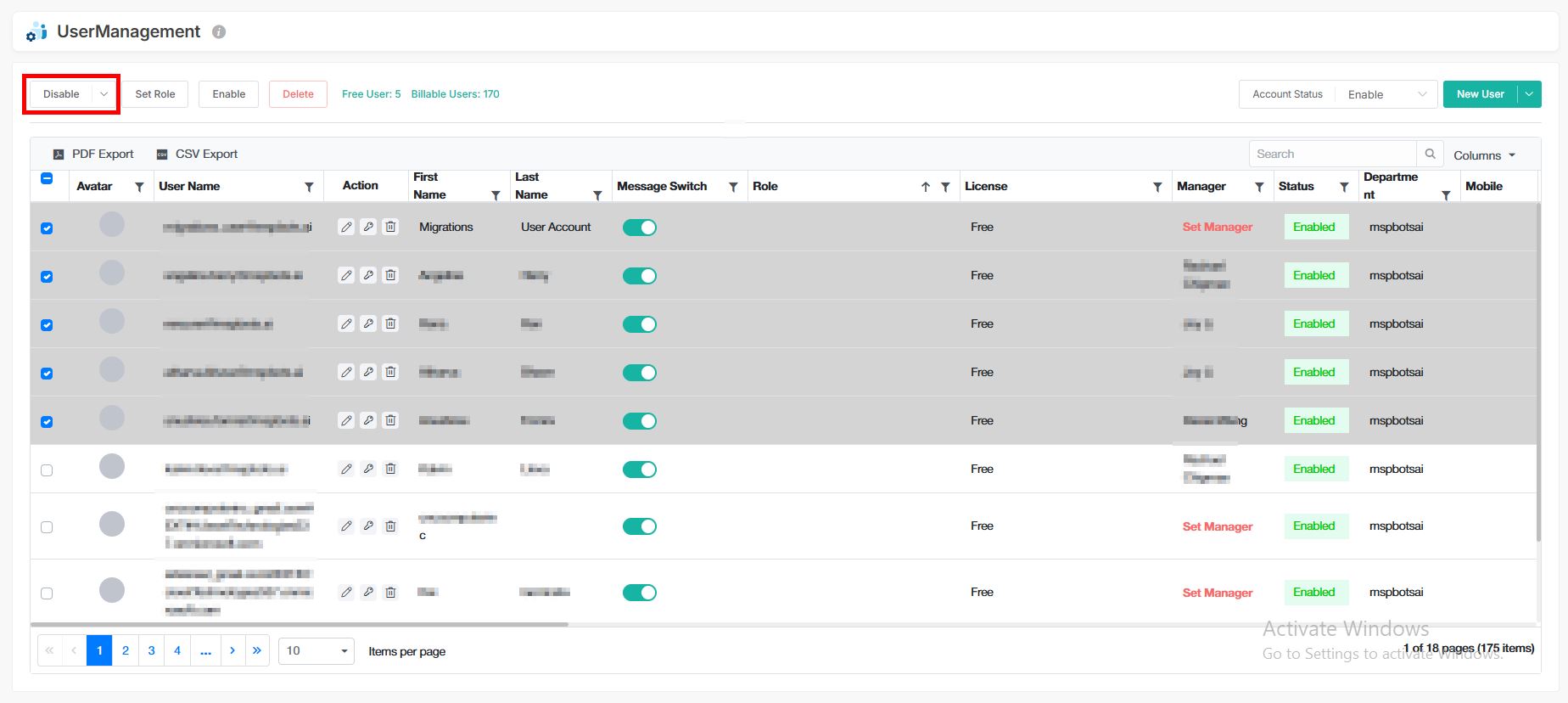Click the horizontal table scrollbar
The width and height of the screenshot is (1568, 703).
pyautogui.click(x=300, y=624)
